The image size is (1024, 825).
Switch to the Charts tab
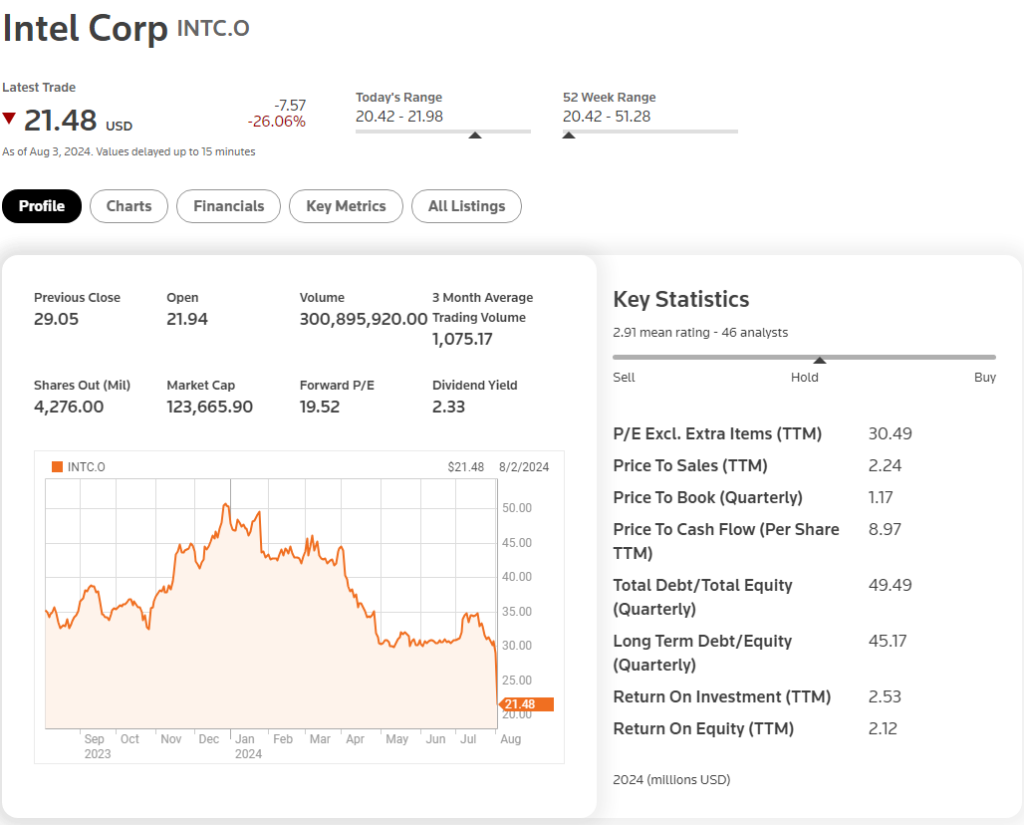(x=129, y=206)
